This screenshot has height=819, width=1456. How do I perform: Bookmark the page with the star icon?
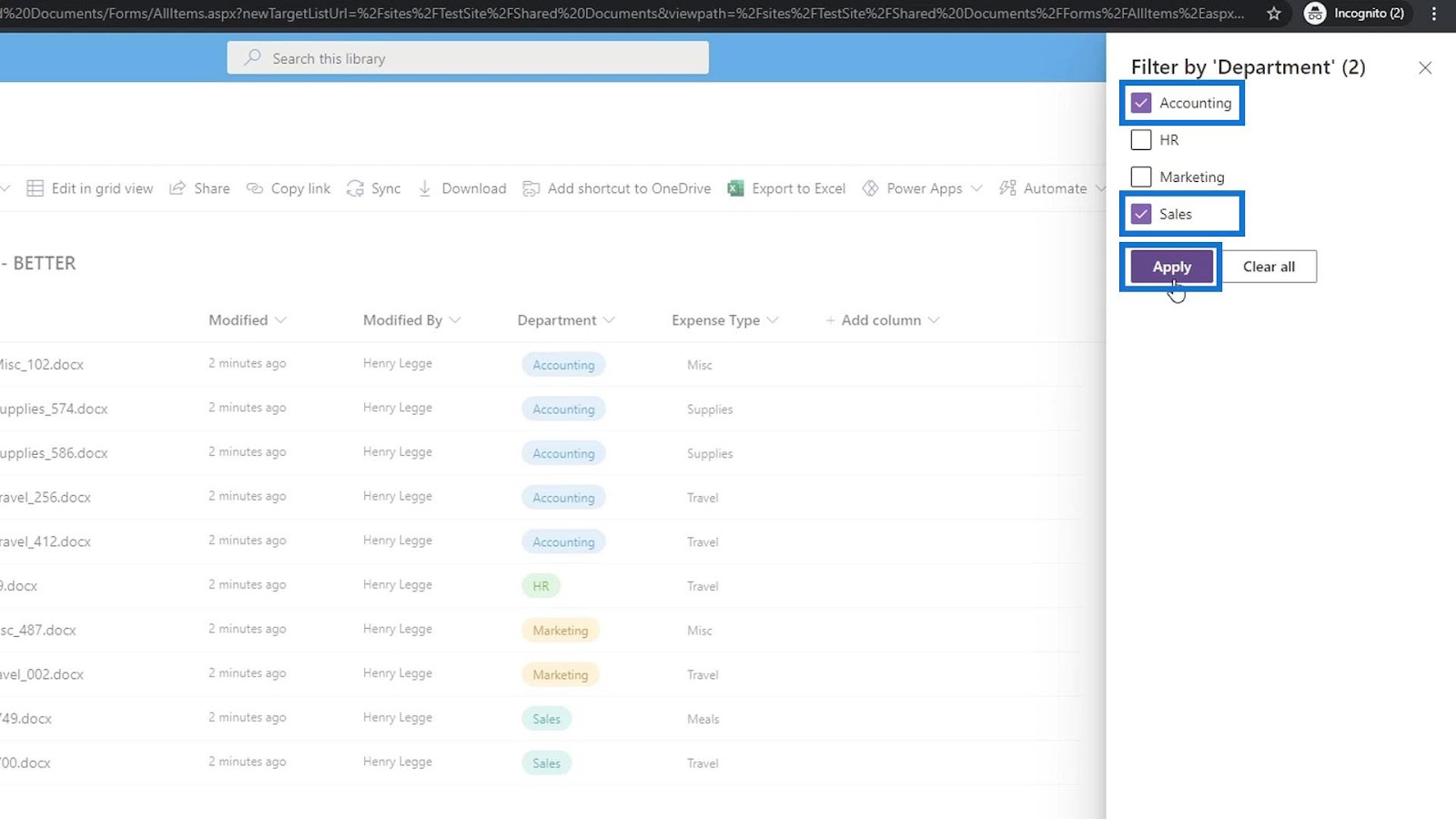(1274, 14)
